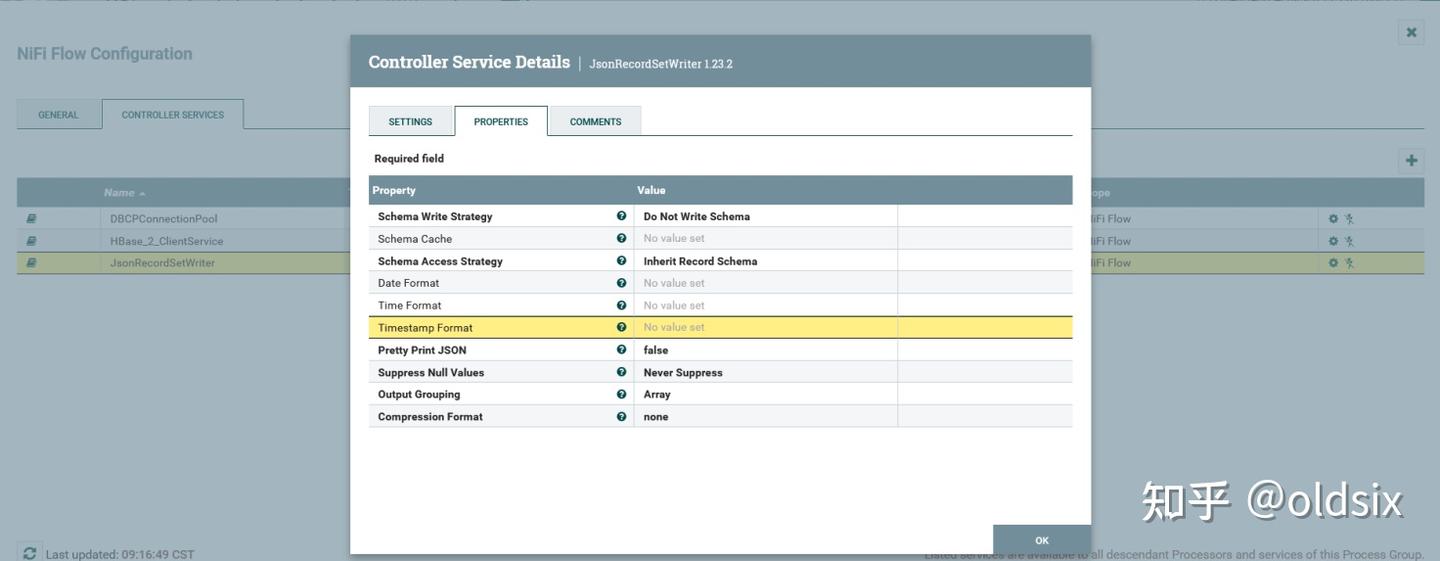
Task: Click help icon for Timestamp Format property
Action: click(x=621, y=327)
